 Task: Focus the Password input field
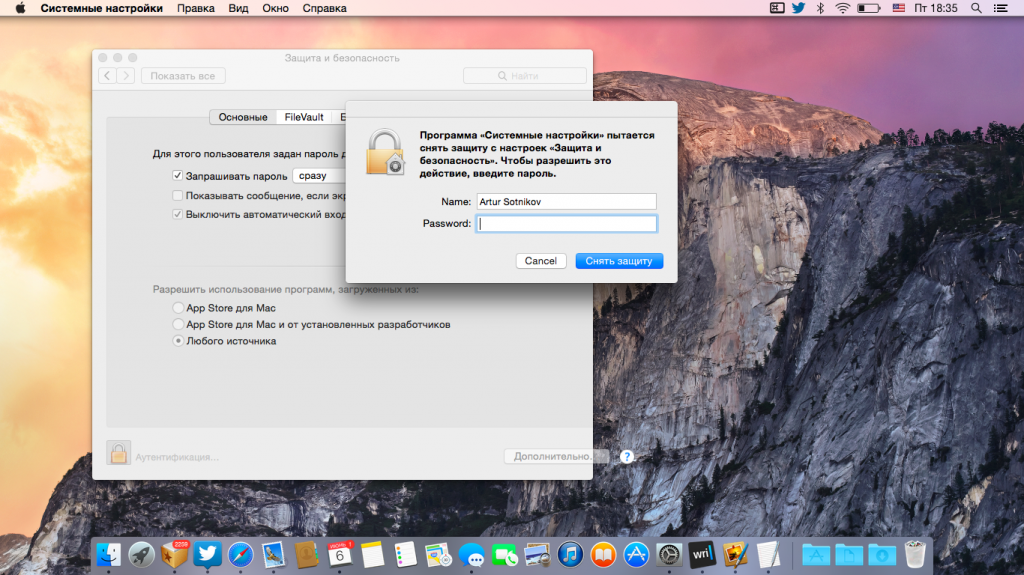(566, 224)
